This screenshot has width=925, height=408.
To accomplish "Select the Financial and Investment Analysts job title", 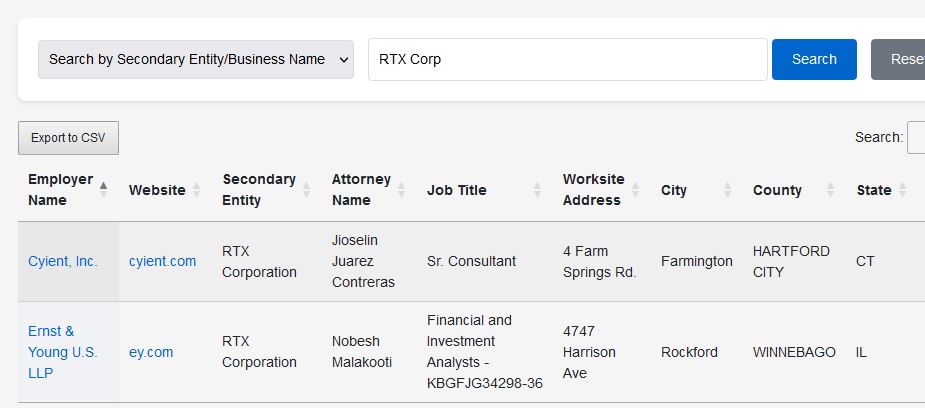I will click(484, 352).
